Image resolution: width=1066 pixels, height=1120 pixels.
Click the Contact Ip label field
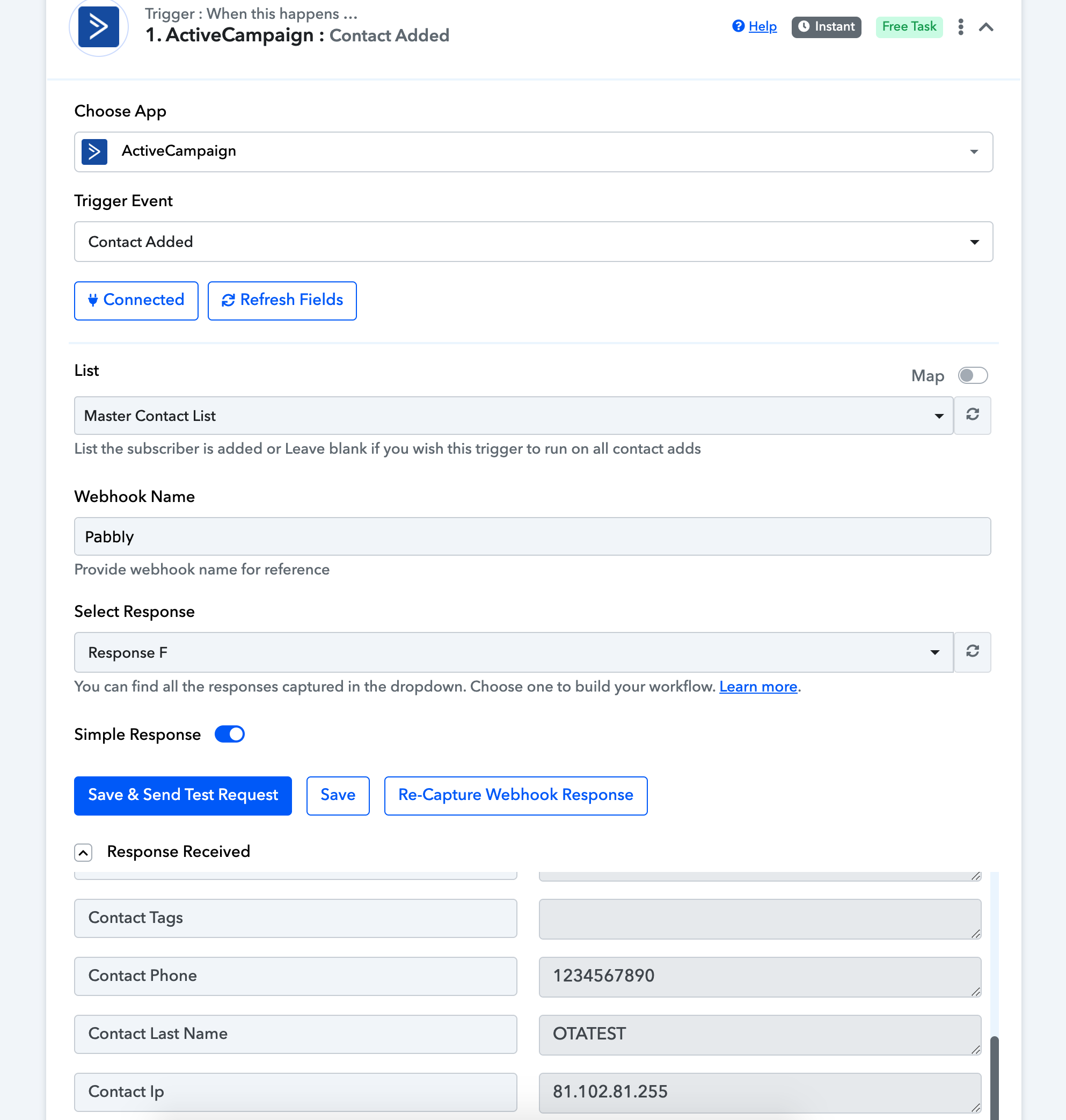tap(295, 1092)
